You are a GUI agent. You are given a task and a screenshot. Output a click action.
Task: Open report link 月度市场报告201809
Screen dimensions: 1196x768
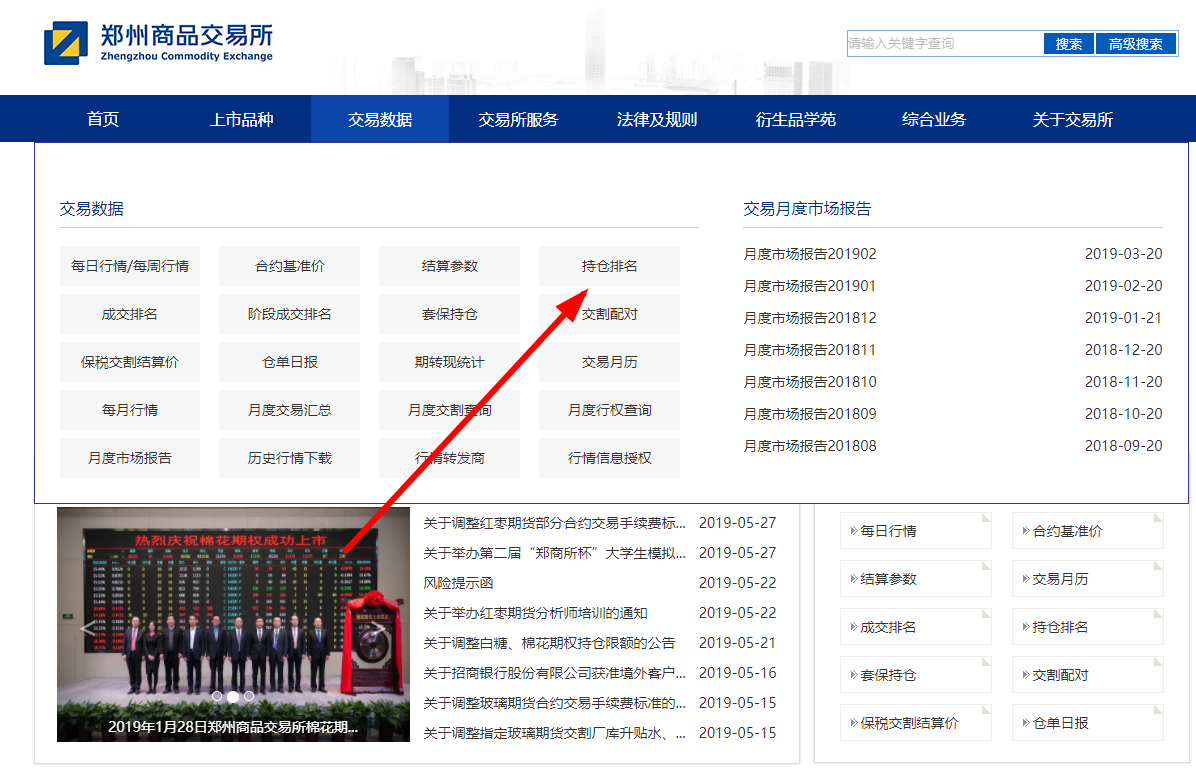click(810, 414)
